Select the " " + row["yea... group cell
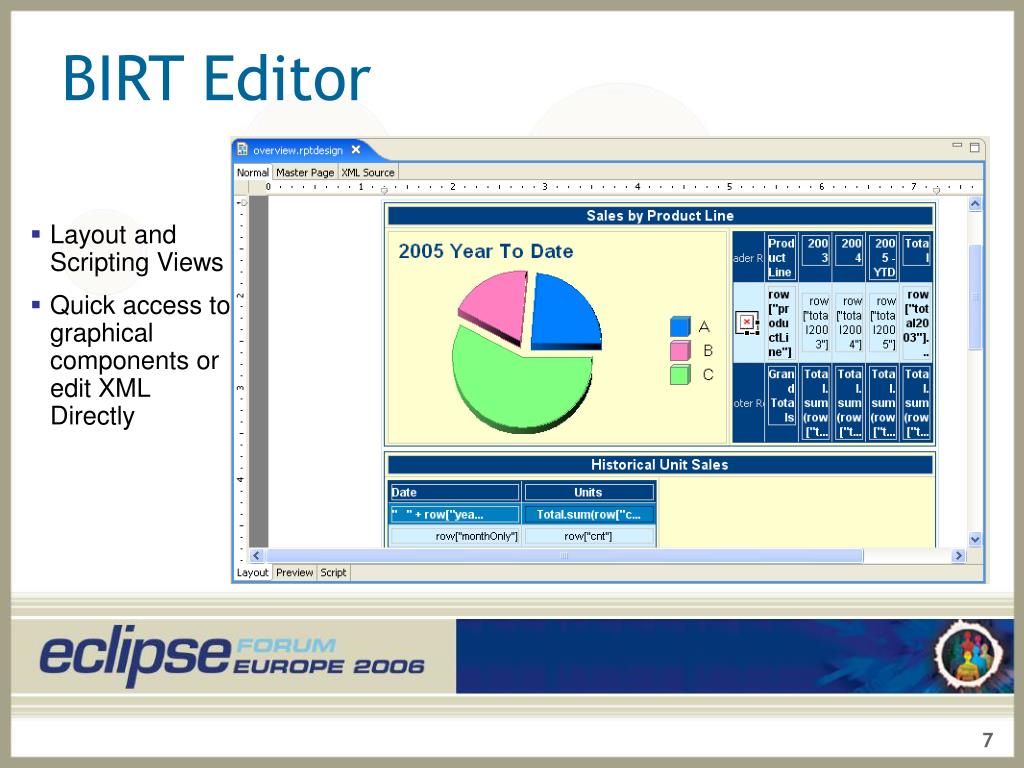Image resolution: width=1024 pixels, height=768 pixels. tap(455, 515)
